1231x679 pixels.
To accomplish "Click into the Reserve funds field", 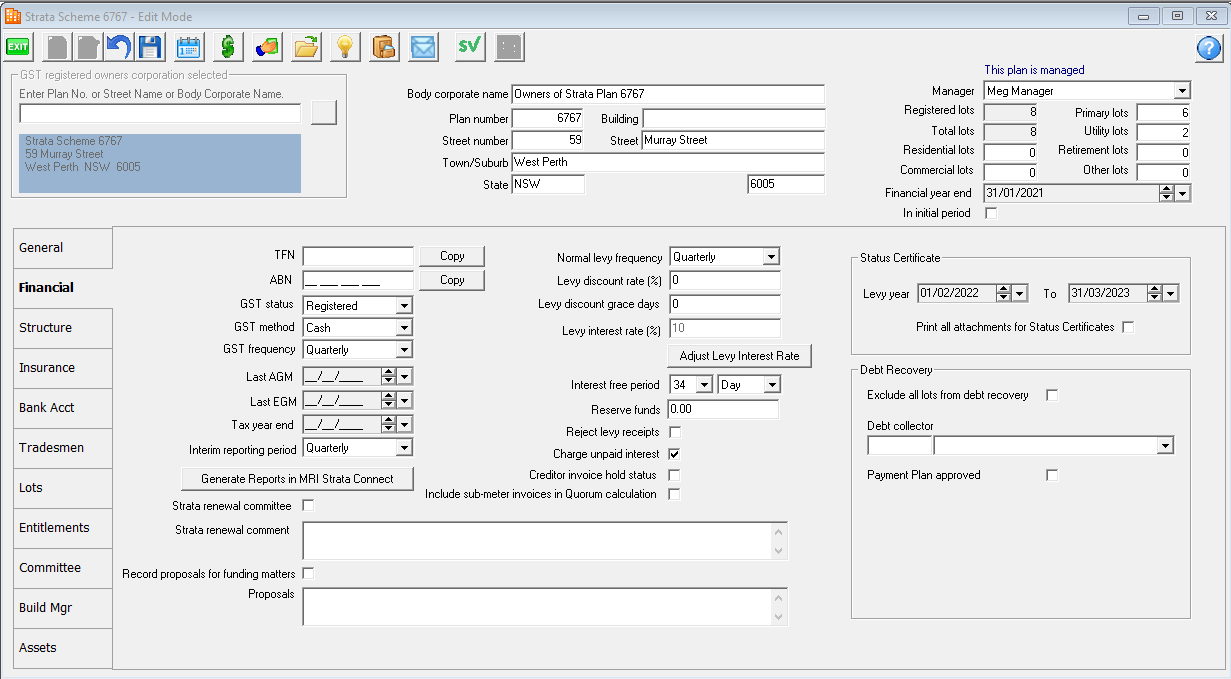I will tap(723, 409).
